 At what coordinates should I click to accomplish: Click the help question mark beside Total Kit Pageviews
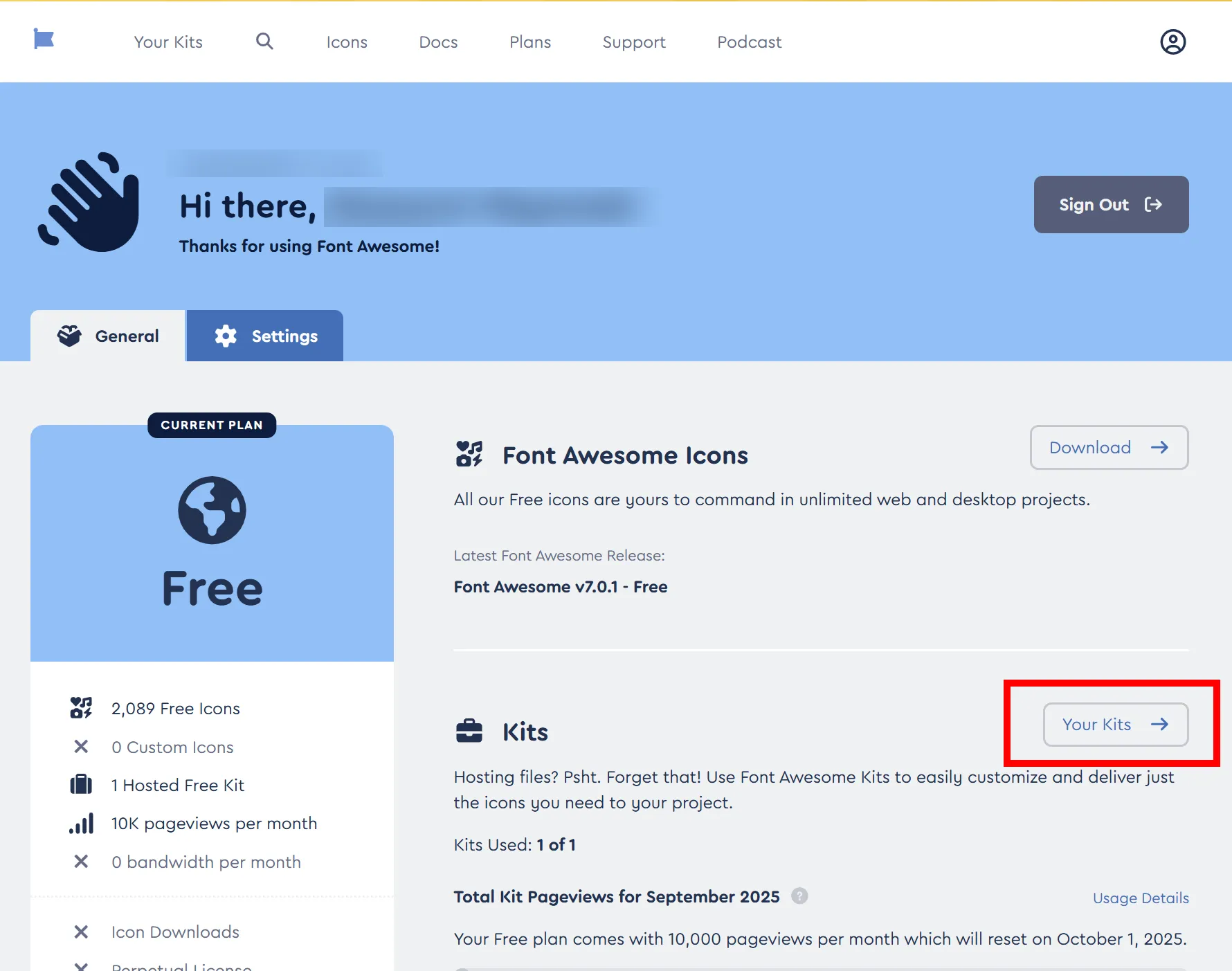tap(799, 896)
